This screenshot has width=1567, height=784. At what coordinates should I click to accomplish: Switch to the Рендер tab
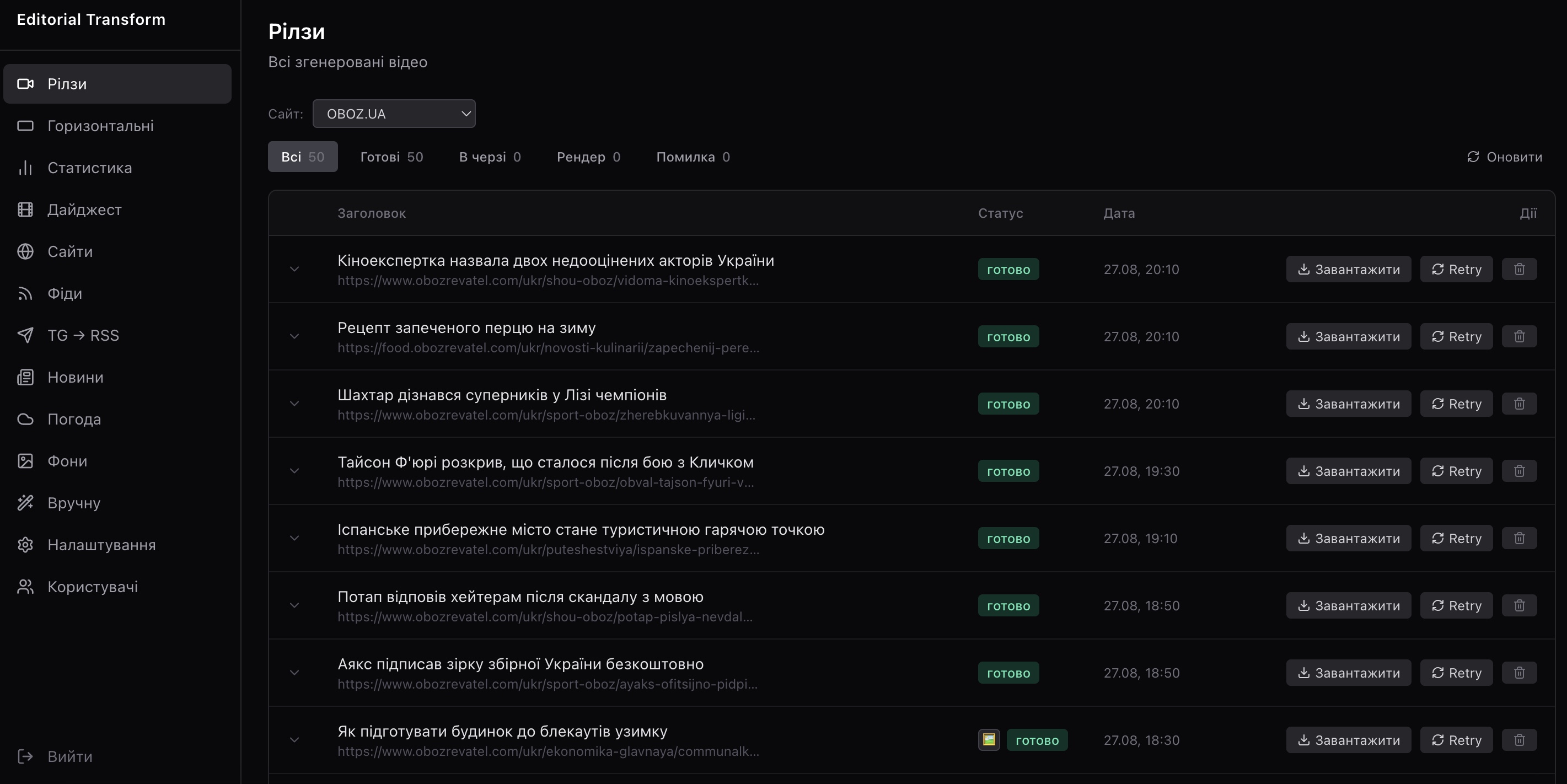pyautogui.click(x=588, y=157)
